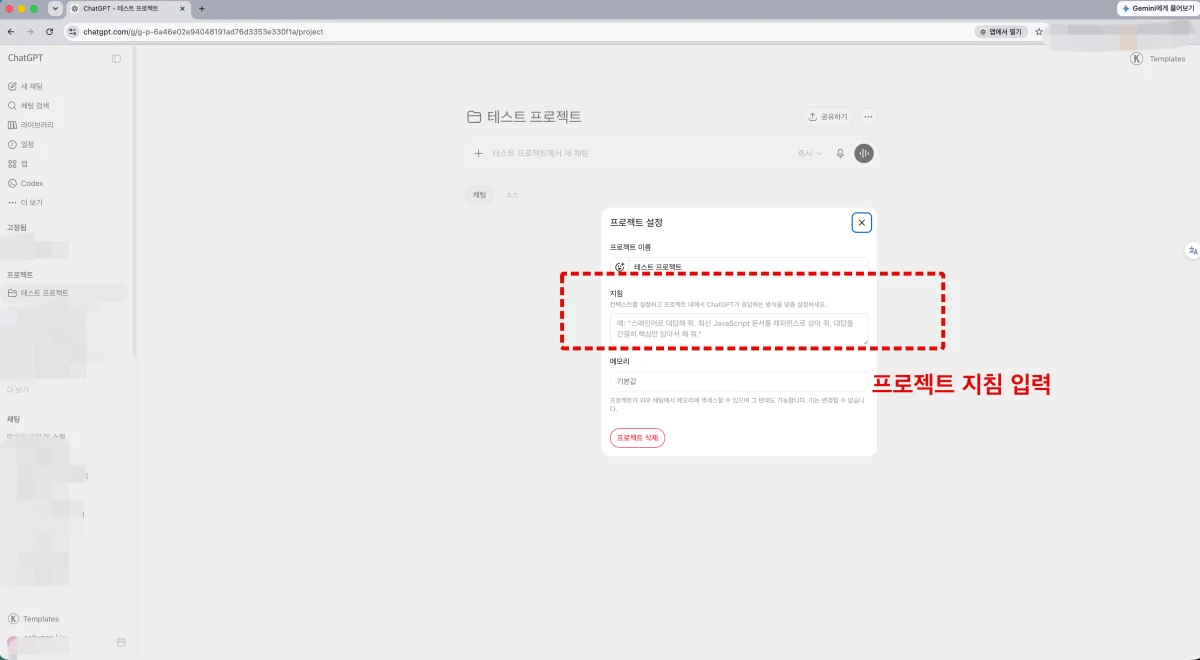Click the 고정됨 section header
Viewport: 1200px width, 660px height.
click(17, 228)
